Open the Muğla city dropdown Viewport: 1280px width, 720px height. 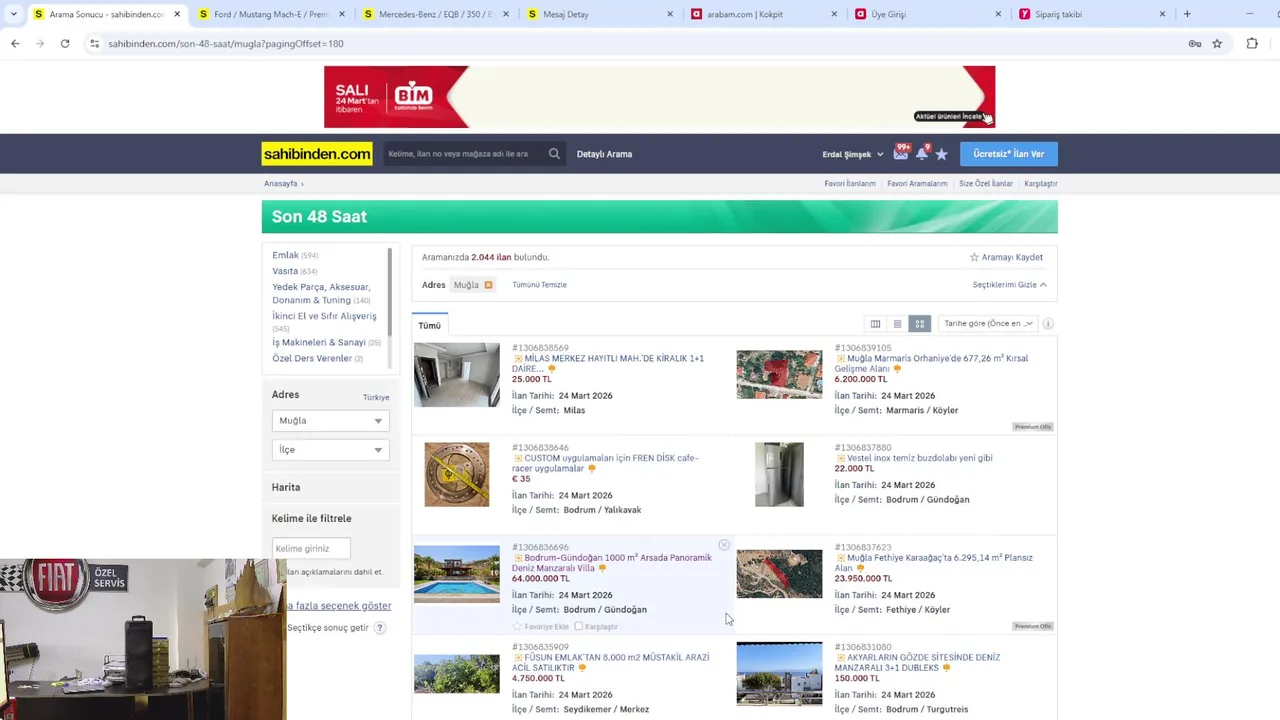(x=330, y=421)
